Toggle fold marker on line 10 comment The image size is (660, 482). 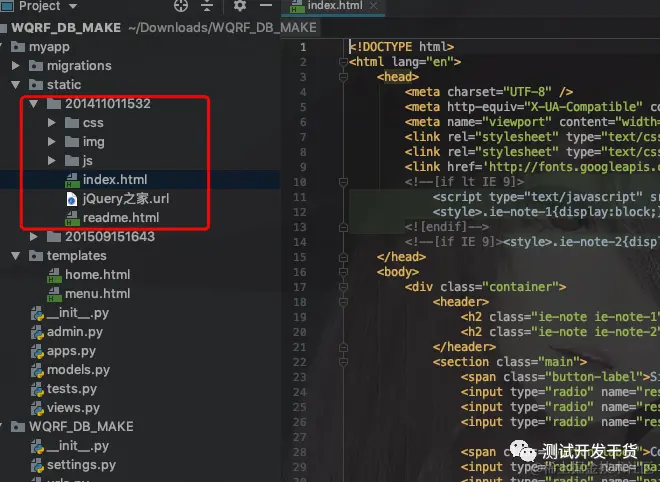click(343, 182)
